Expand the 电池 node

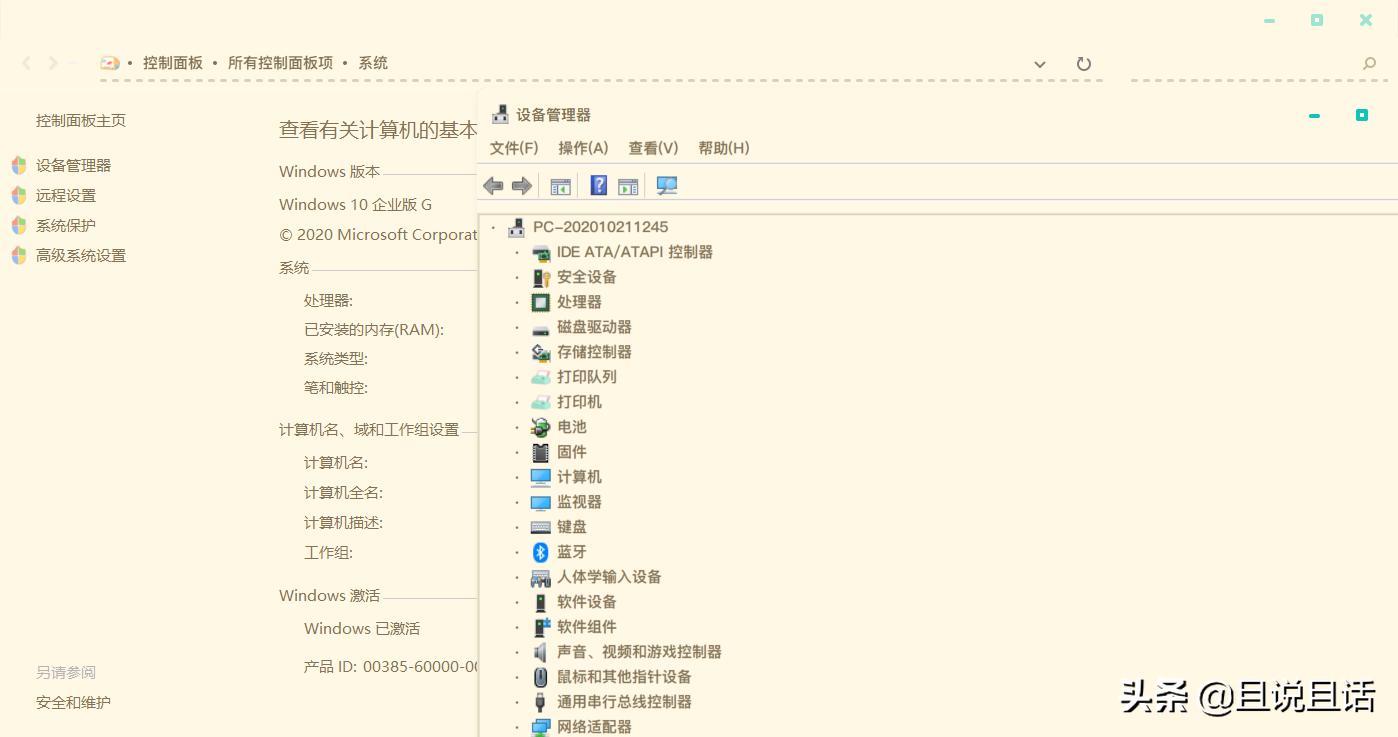coord(517,428)
